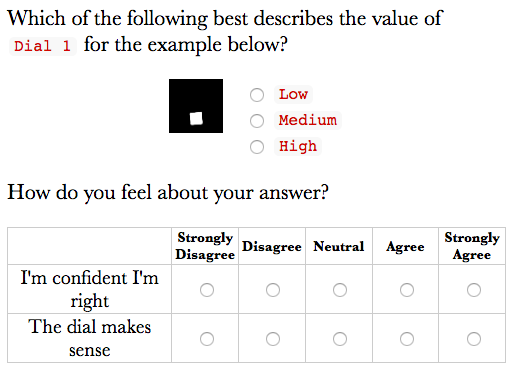
Task: Mark Agree for confident I'm right
Action: (407, 290)
